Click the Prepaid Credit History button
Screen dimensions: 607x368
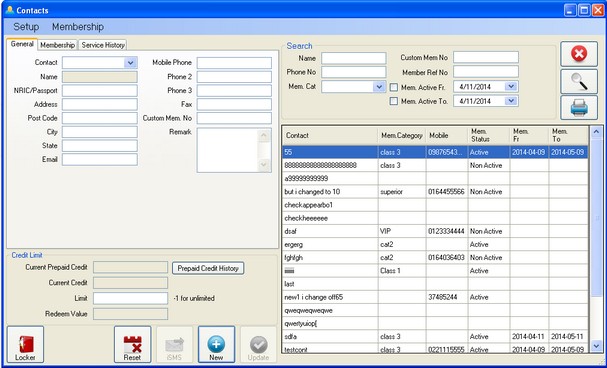click(208, 268)
